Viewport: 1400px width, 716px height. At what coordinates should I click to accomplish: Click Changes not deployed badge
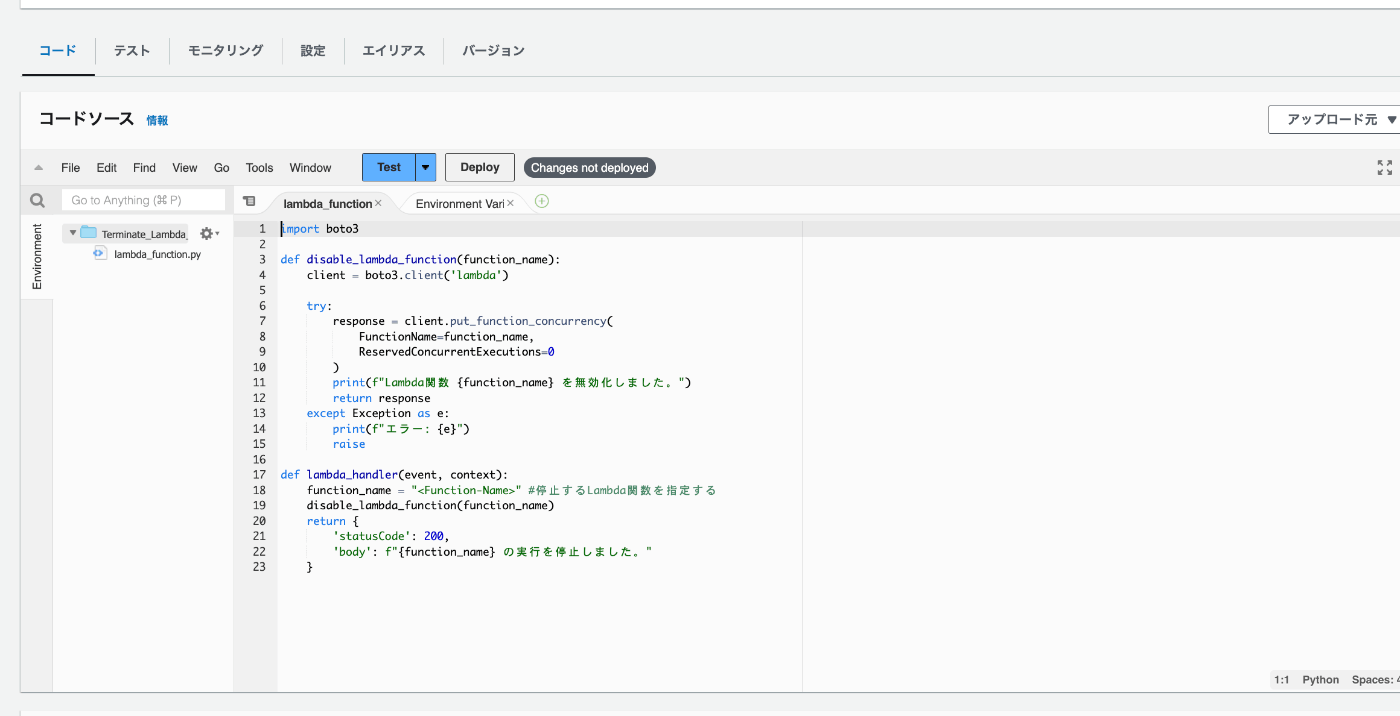pyautogui.click(x=590, y=168)
